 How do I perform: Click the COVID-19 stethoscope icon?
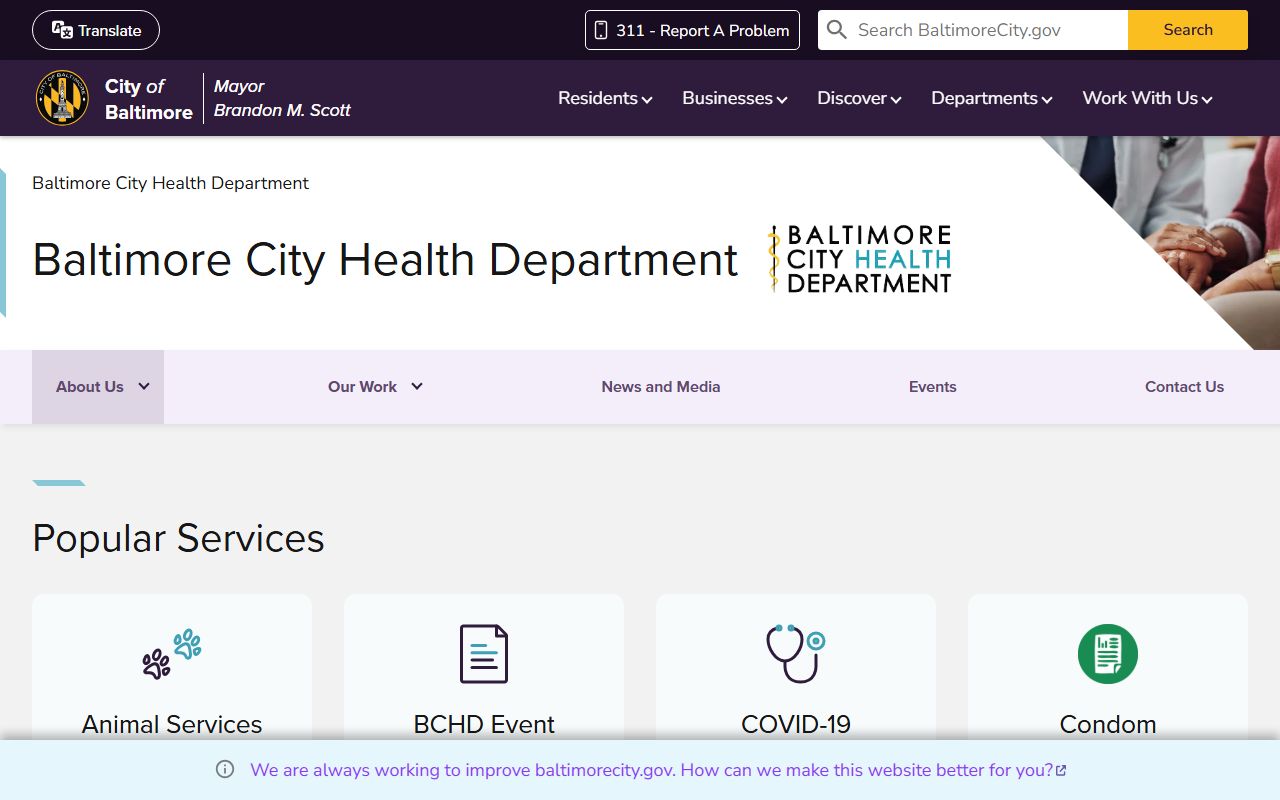(795, 654)
